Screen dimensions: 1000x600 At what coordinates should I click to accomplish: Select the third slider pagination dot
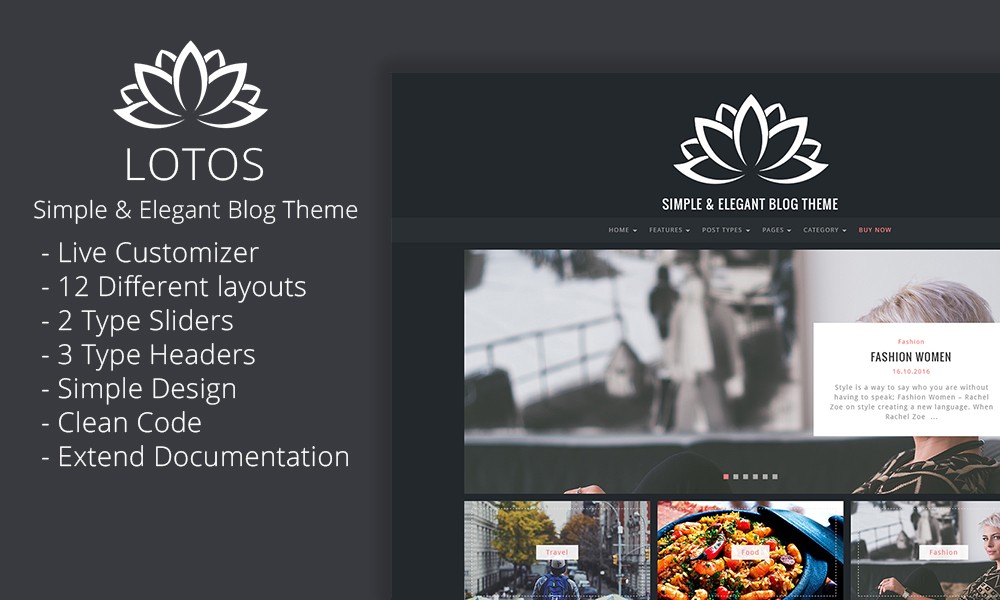pos(746,477)
